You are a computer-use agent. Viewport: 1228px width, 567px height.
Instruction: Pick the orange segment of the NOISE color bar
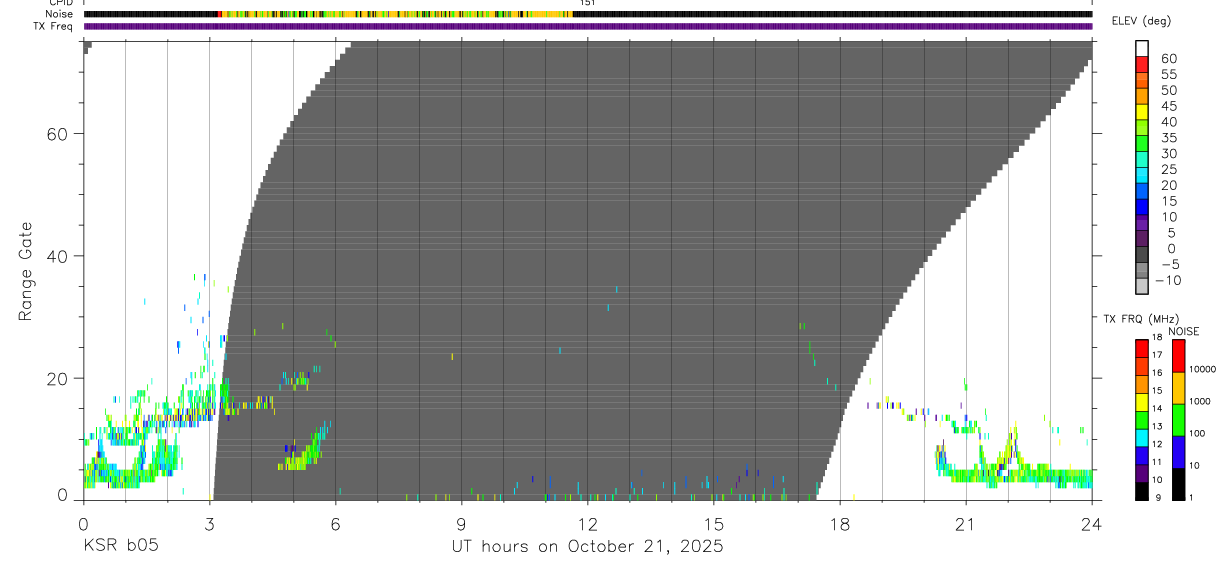click(x=1178, y=388)
